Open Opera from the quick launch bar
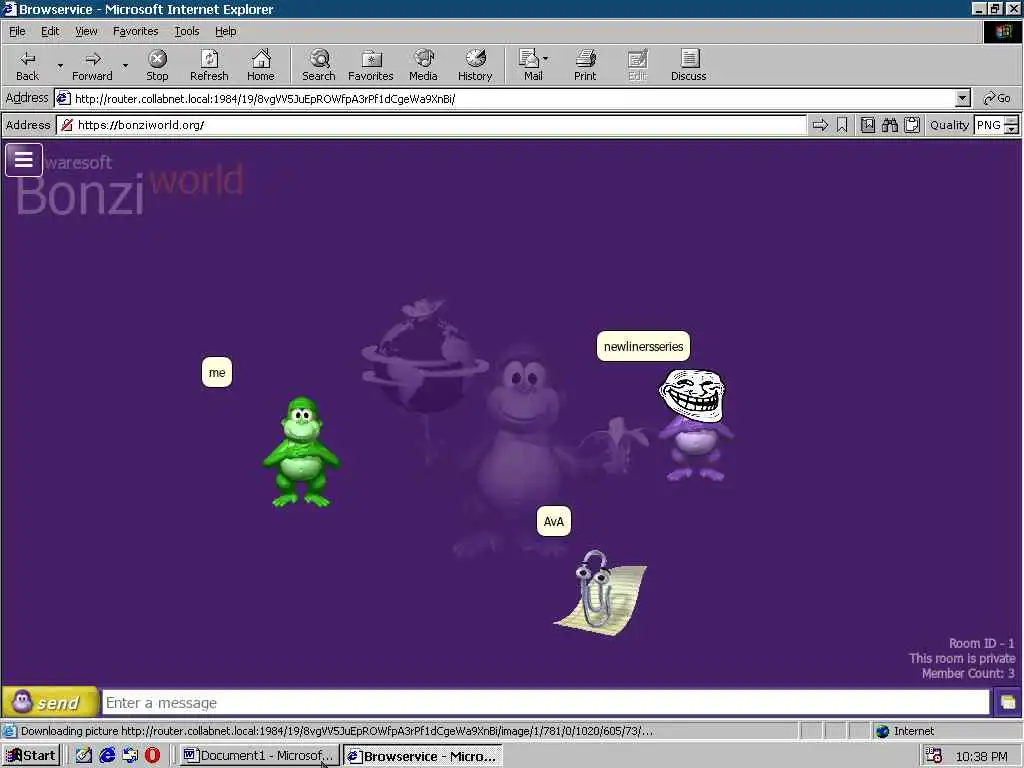The height and width of the screenshot is (768, 1024). [x=152, y=756]
